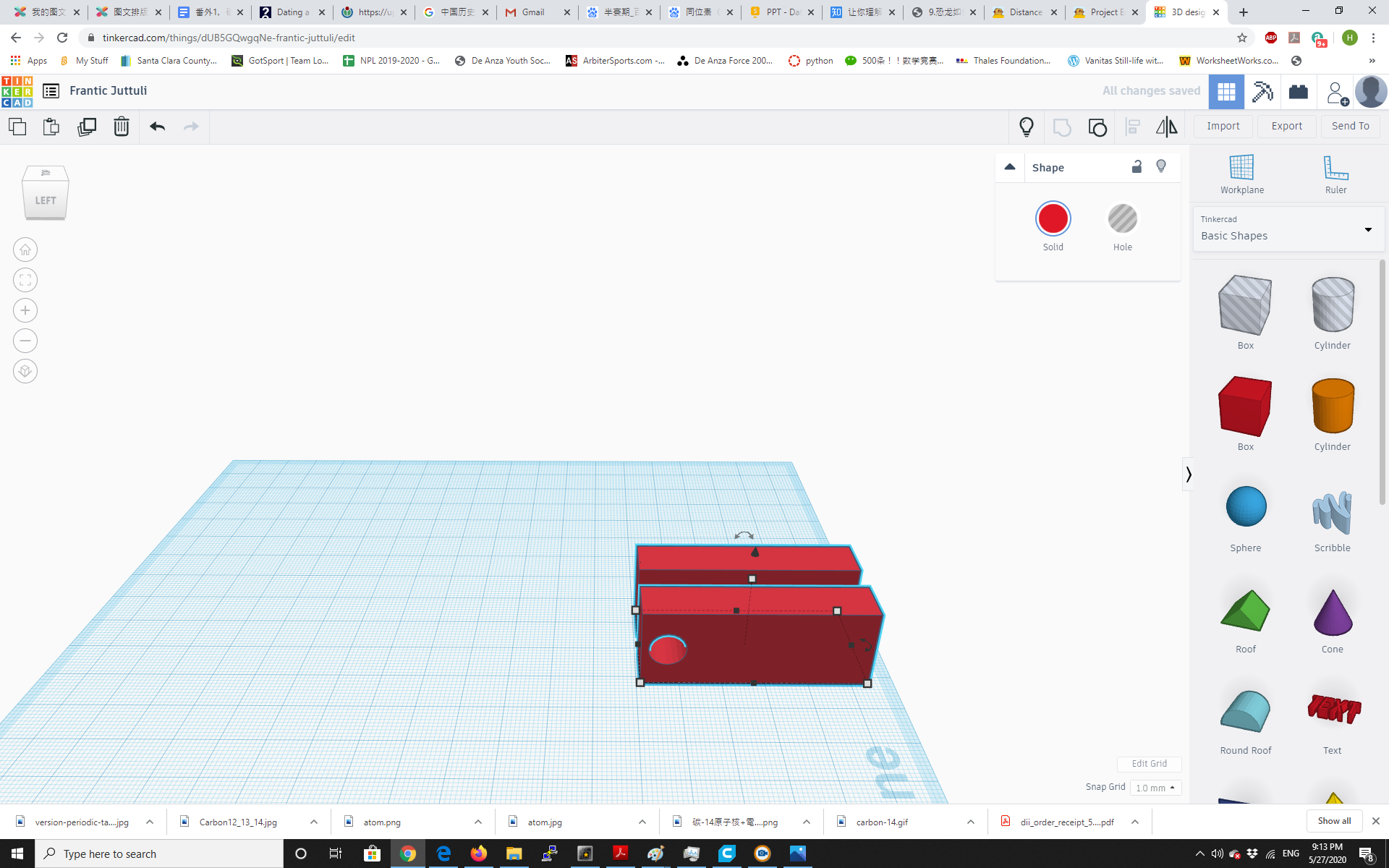Switch to orthographic view cube icon
The width and height of the screenshot is (1389, 868).
25,371
